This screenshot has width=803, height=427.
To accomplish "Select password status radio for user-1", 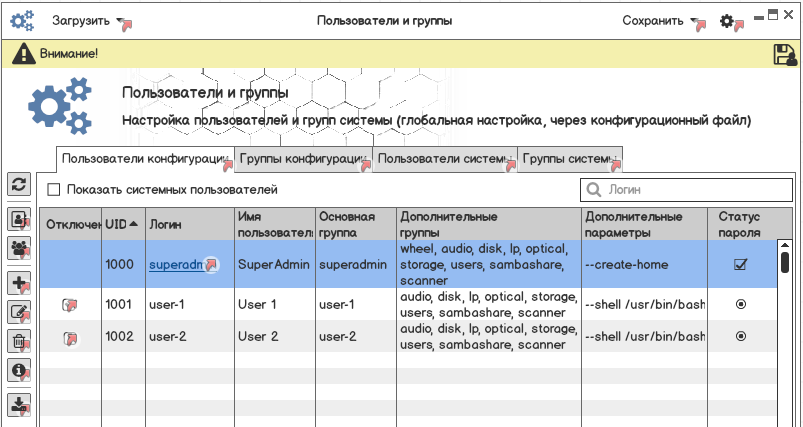I will point(741,304).
